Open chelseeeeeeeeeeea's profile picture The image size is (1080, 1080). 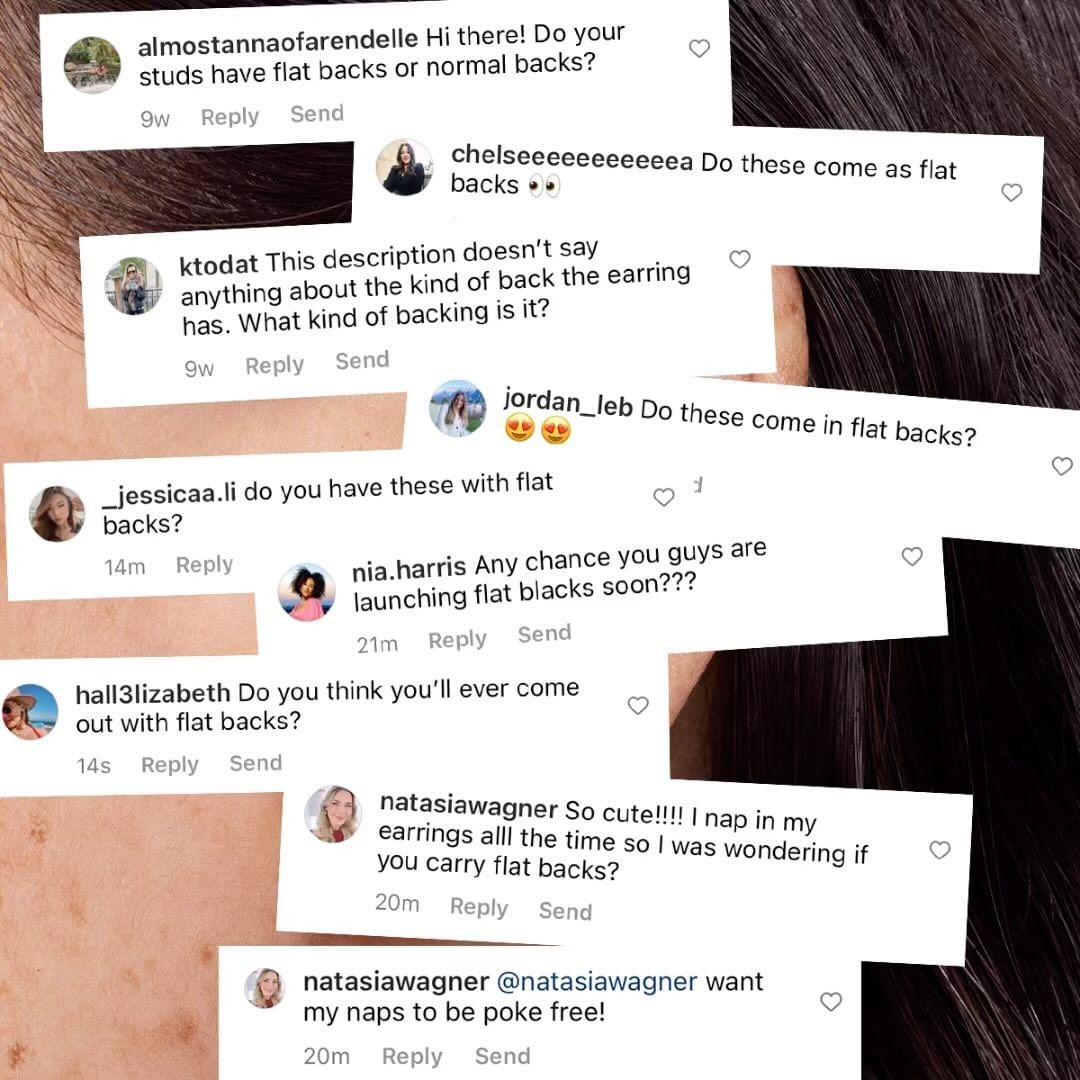click(404, 167)
